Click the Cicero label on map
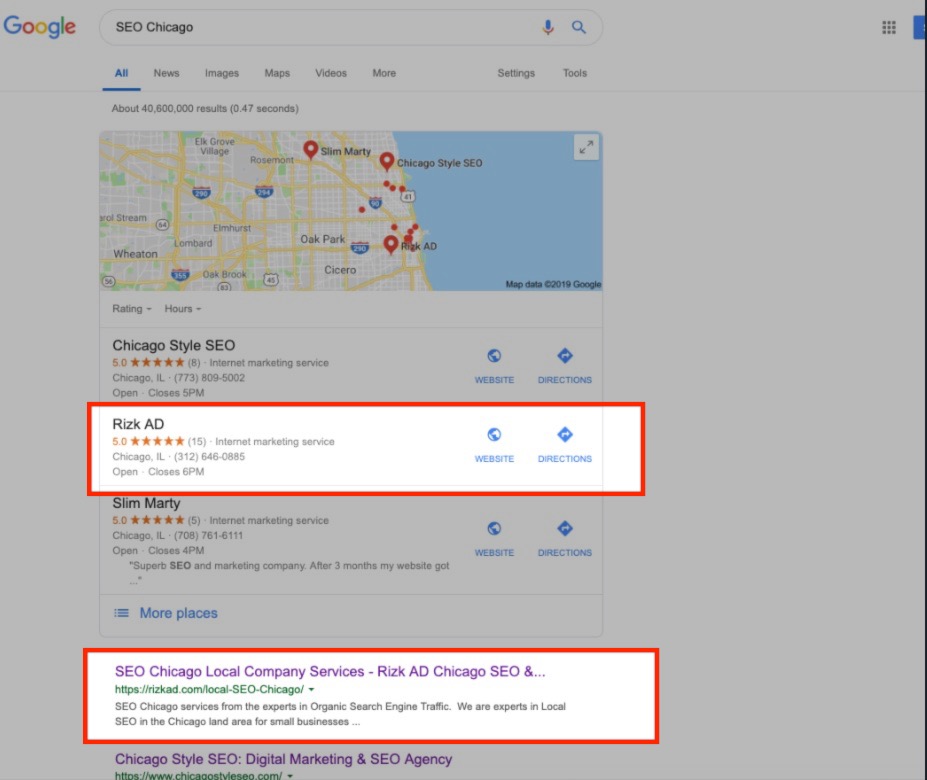The height and width of the screenshot is (780, 927). coord(340,270)
